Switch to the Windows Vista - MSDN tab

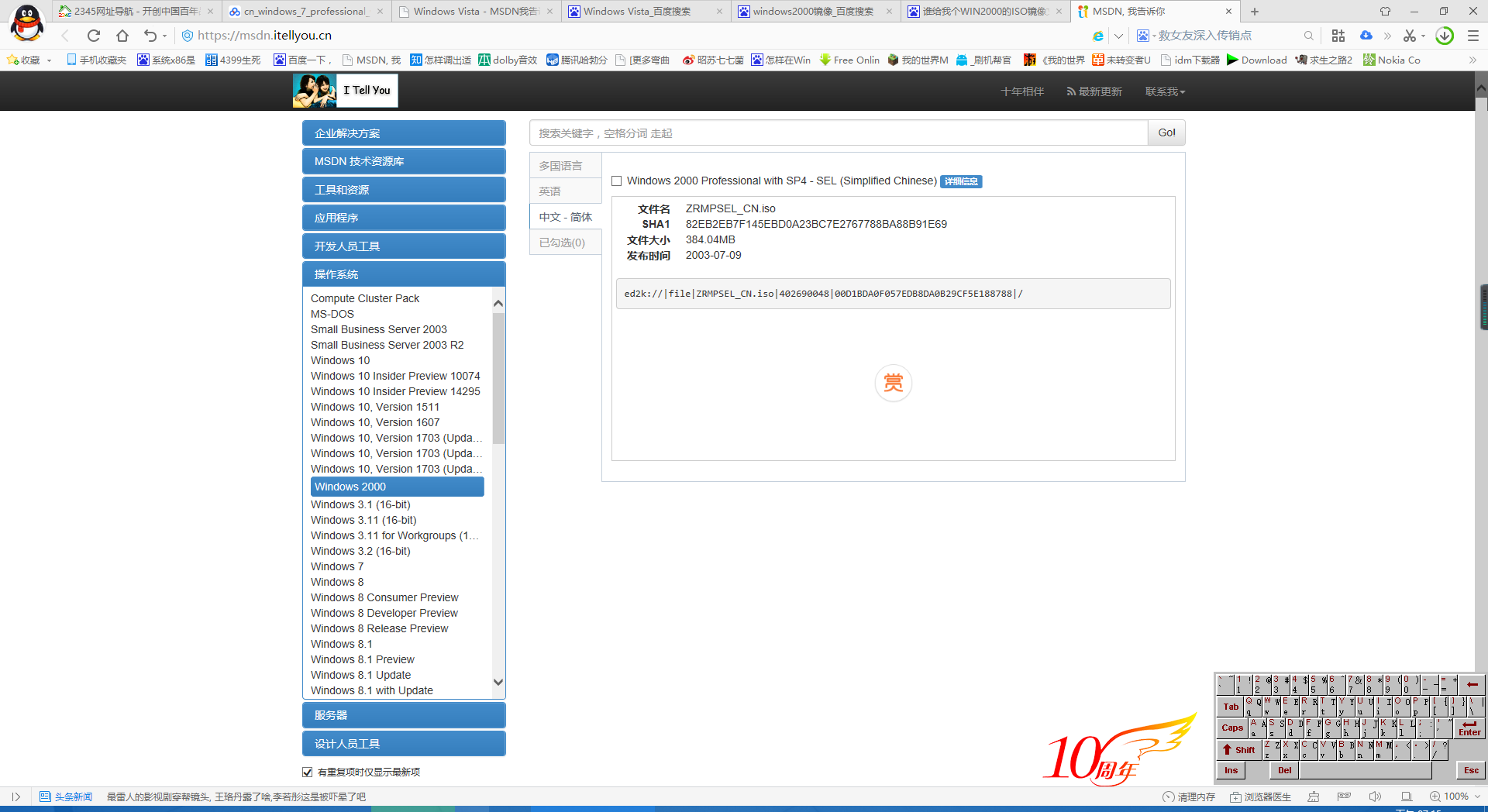(x=475, y=11)
